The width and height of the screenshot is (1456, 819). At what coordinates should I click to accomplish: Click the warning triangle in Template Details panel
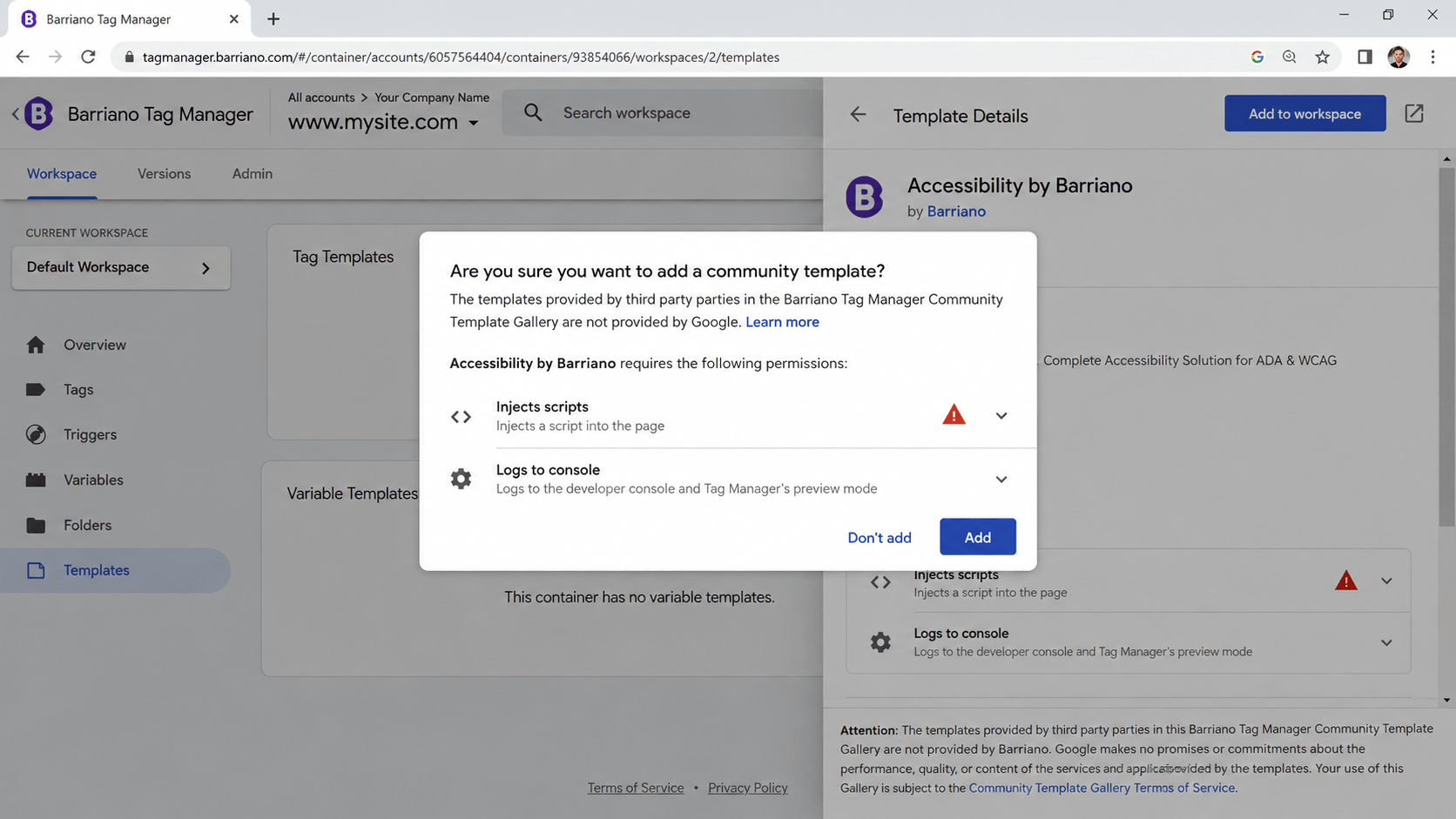point(1345,580)
